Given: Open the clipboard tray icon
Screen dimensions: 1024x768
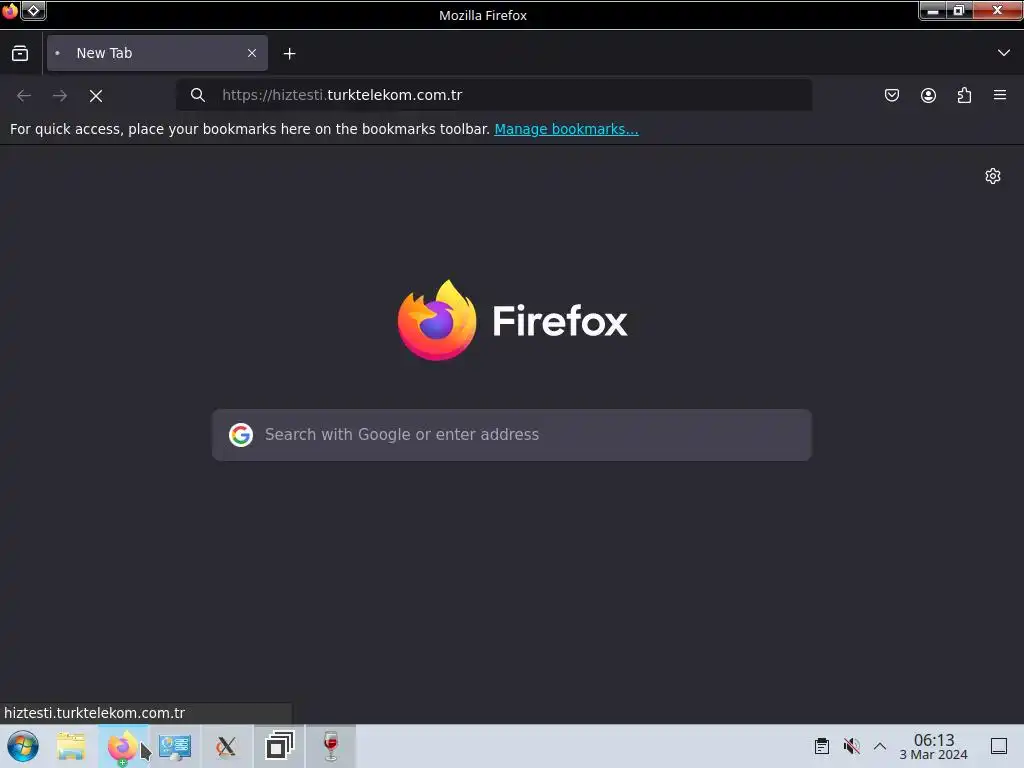Looking at the screenshot, I should click(822, 746).
